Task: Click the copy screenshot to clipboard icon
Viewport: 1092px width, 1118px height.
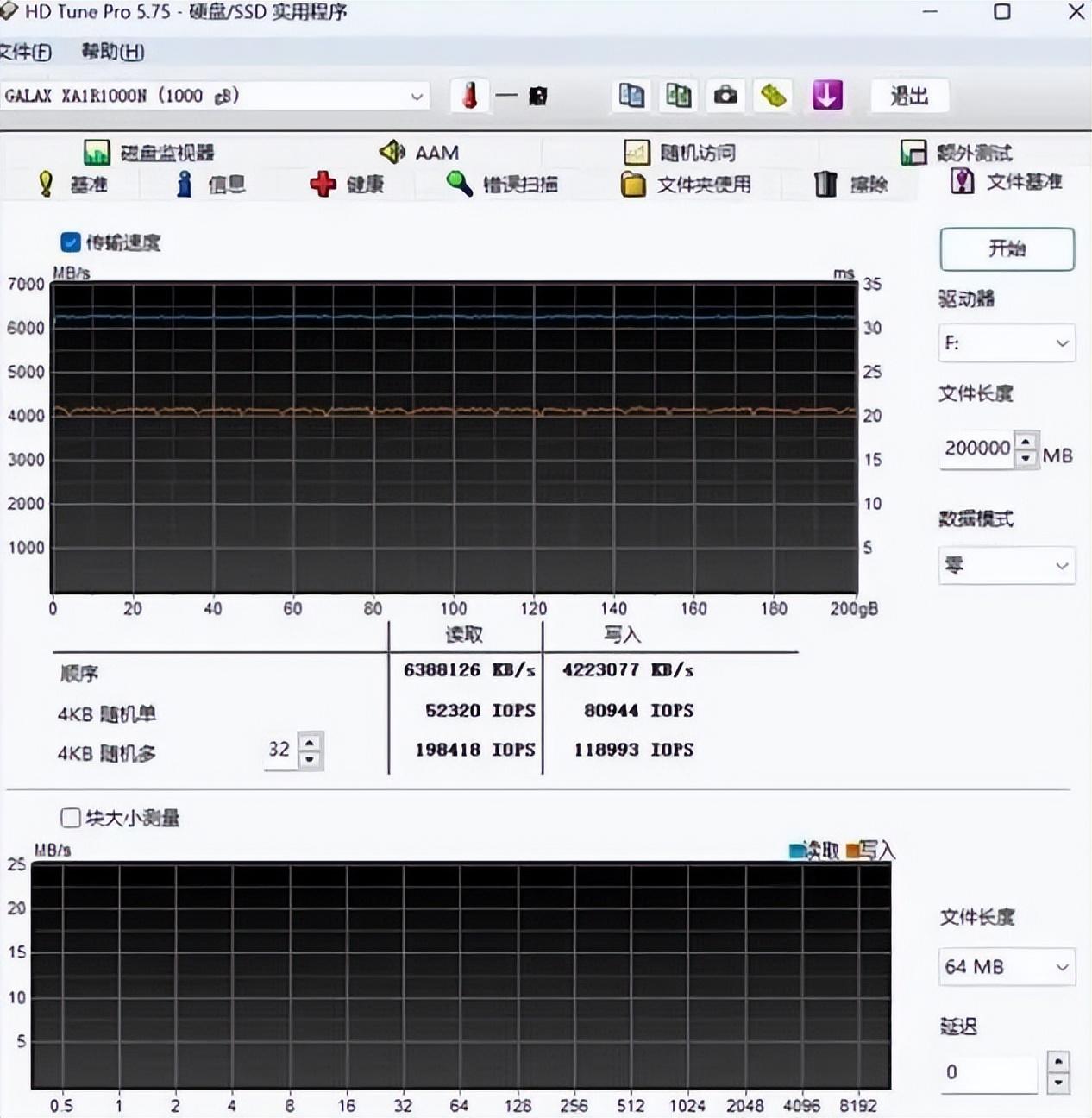Action: click(x=678, y=96)
